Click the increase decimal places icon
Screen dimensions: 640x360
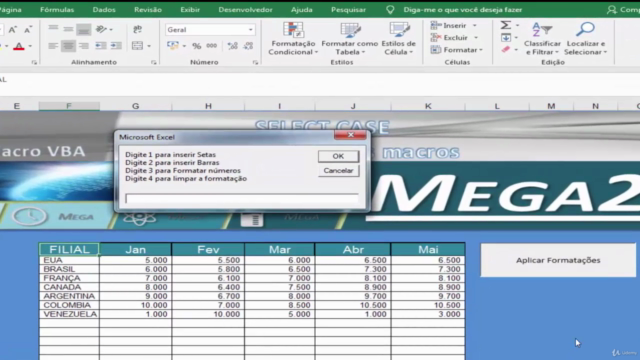(233, 46)
